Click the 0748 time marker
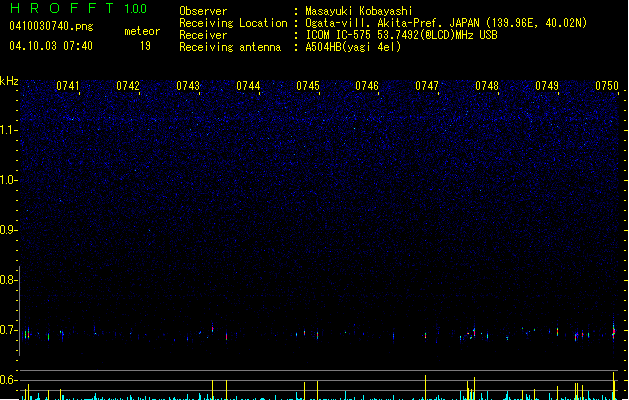Image resolution: width=629 pixels, height=400 pixels. pyautogui.click(x=487, y=86)
